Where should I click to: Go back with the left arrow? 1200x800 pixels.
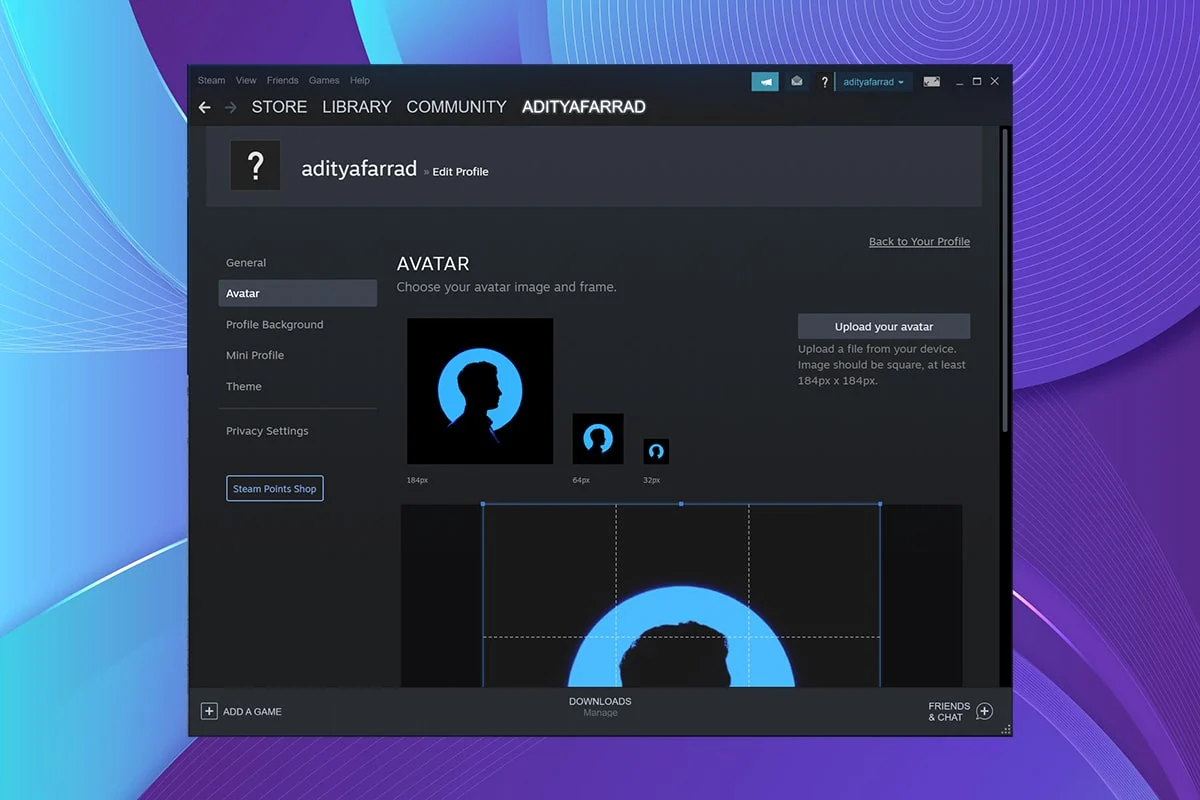tap(205, 107)
